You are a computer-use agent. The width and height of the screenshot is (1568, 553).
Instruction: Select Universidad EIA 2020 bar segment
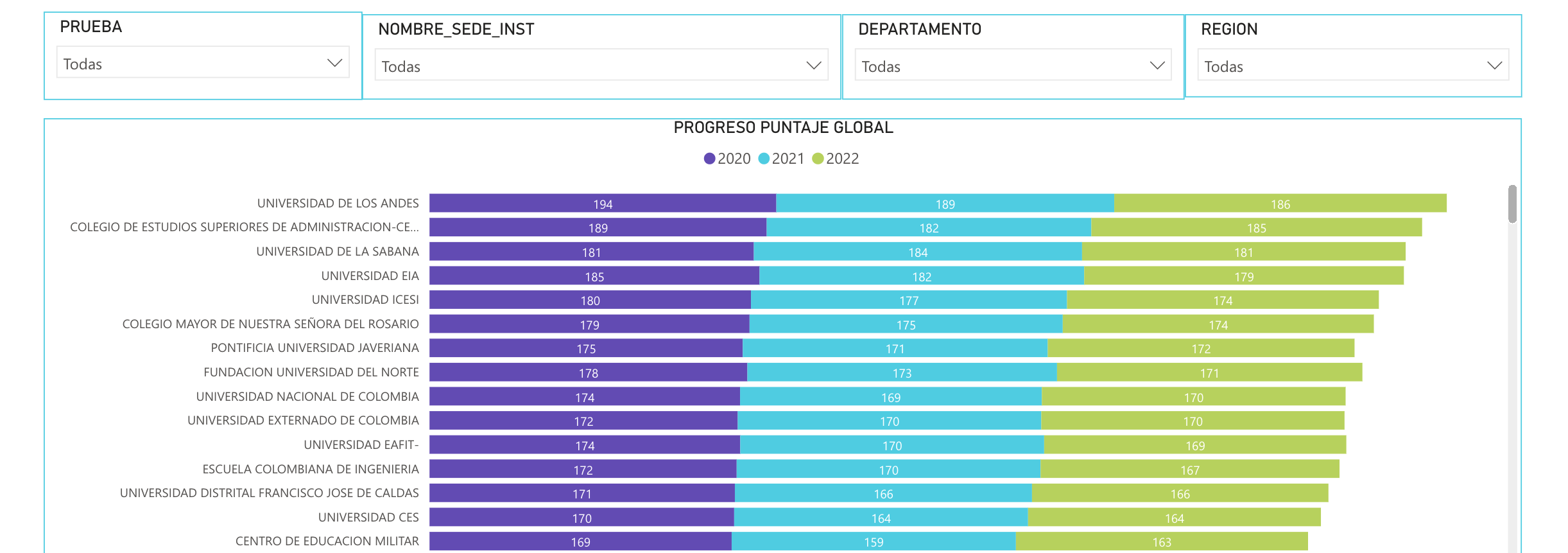(594, 276)
